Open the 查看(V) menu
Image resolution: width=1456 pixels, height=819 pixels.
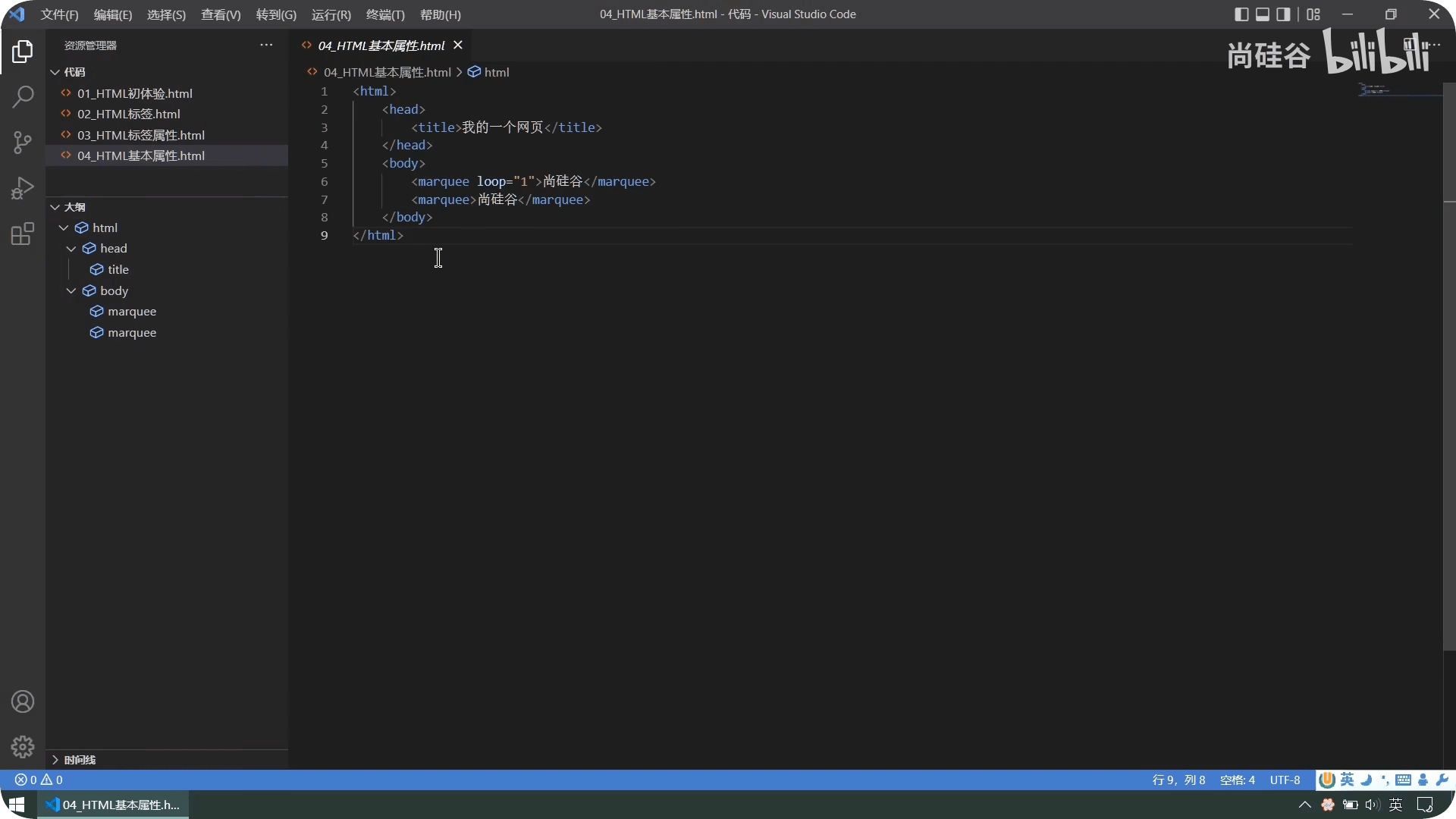click(x=220, y=14)
